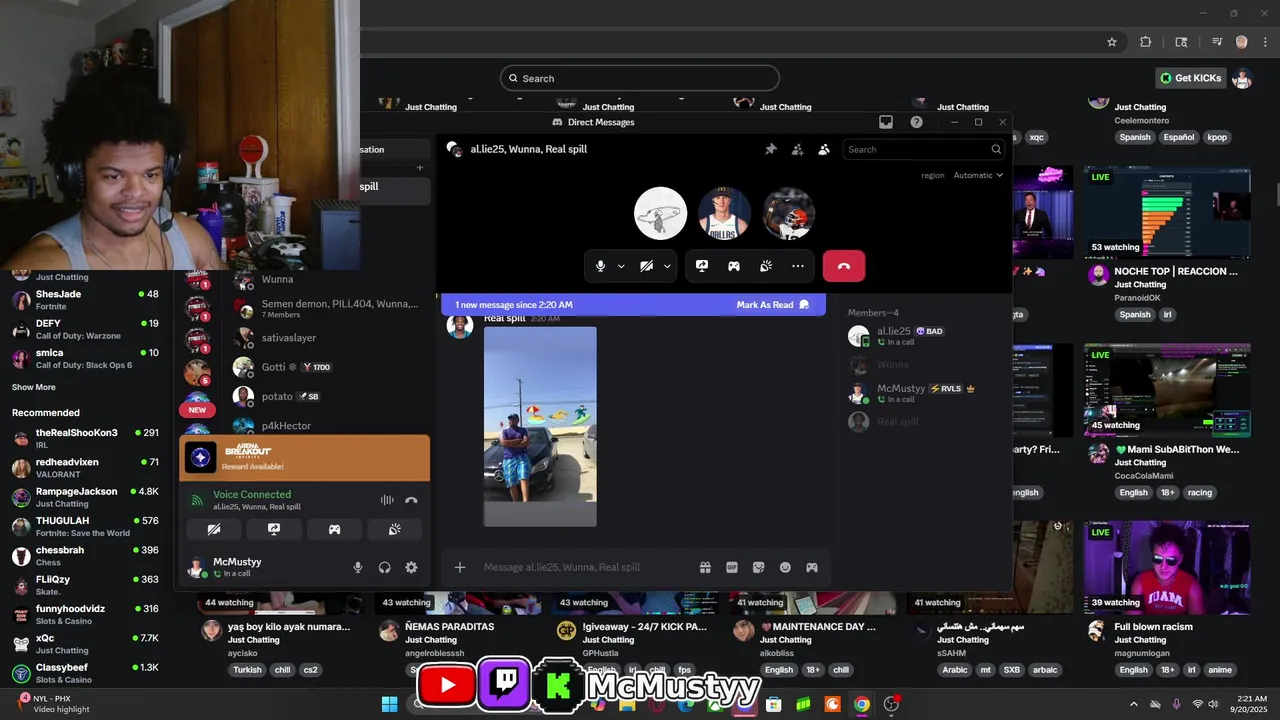Share screen from the voice panel

pos(274,529)
